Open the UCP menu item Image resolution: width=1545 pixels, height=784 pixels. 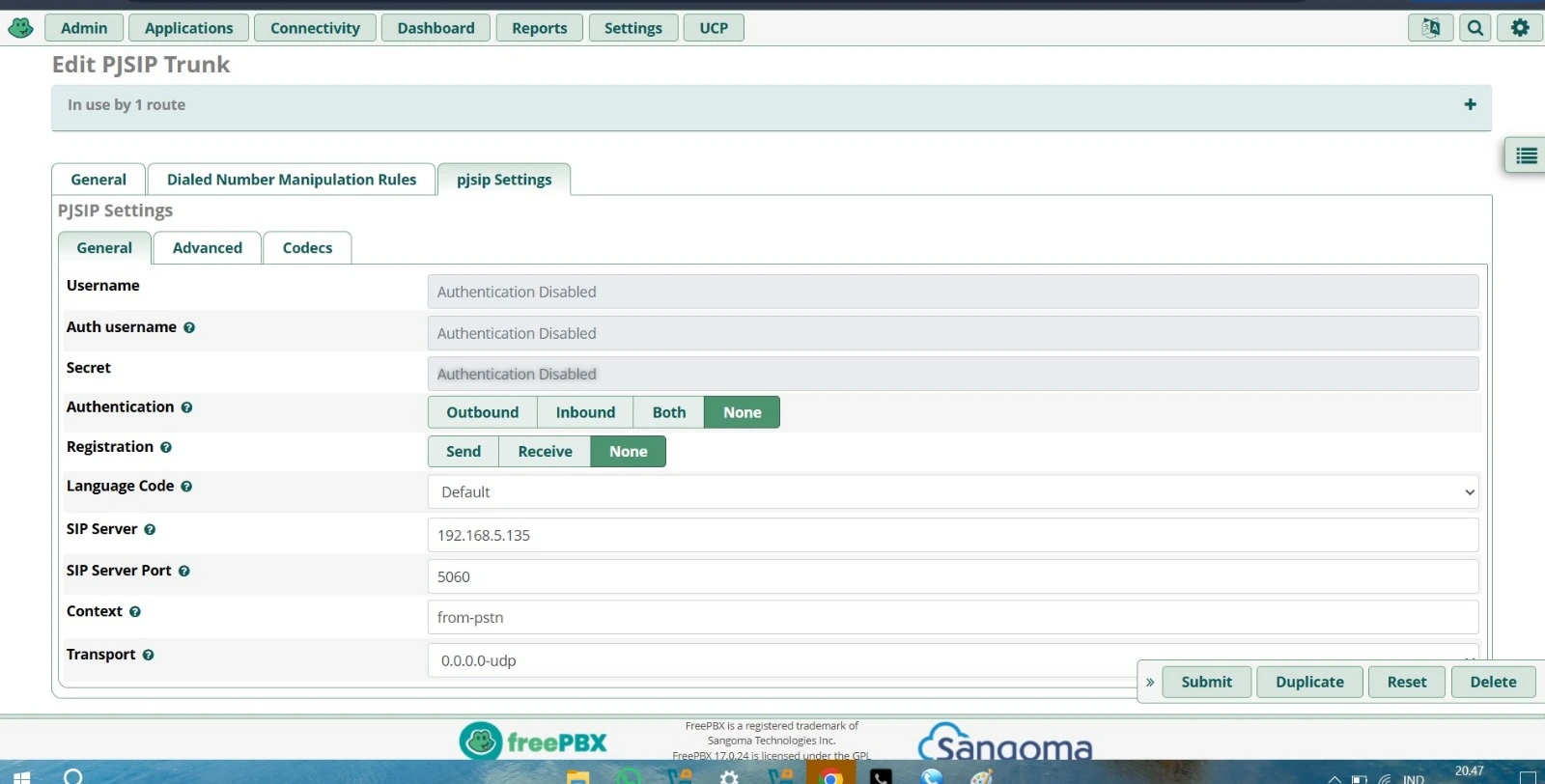click(x=714, y=28)
